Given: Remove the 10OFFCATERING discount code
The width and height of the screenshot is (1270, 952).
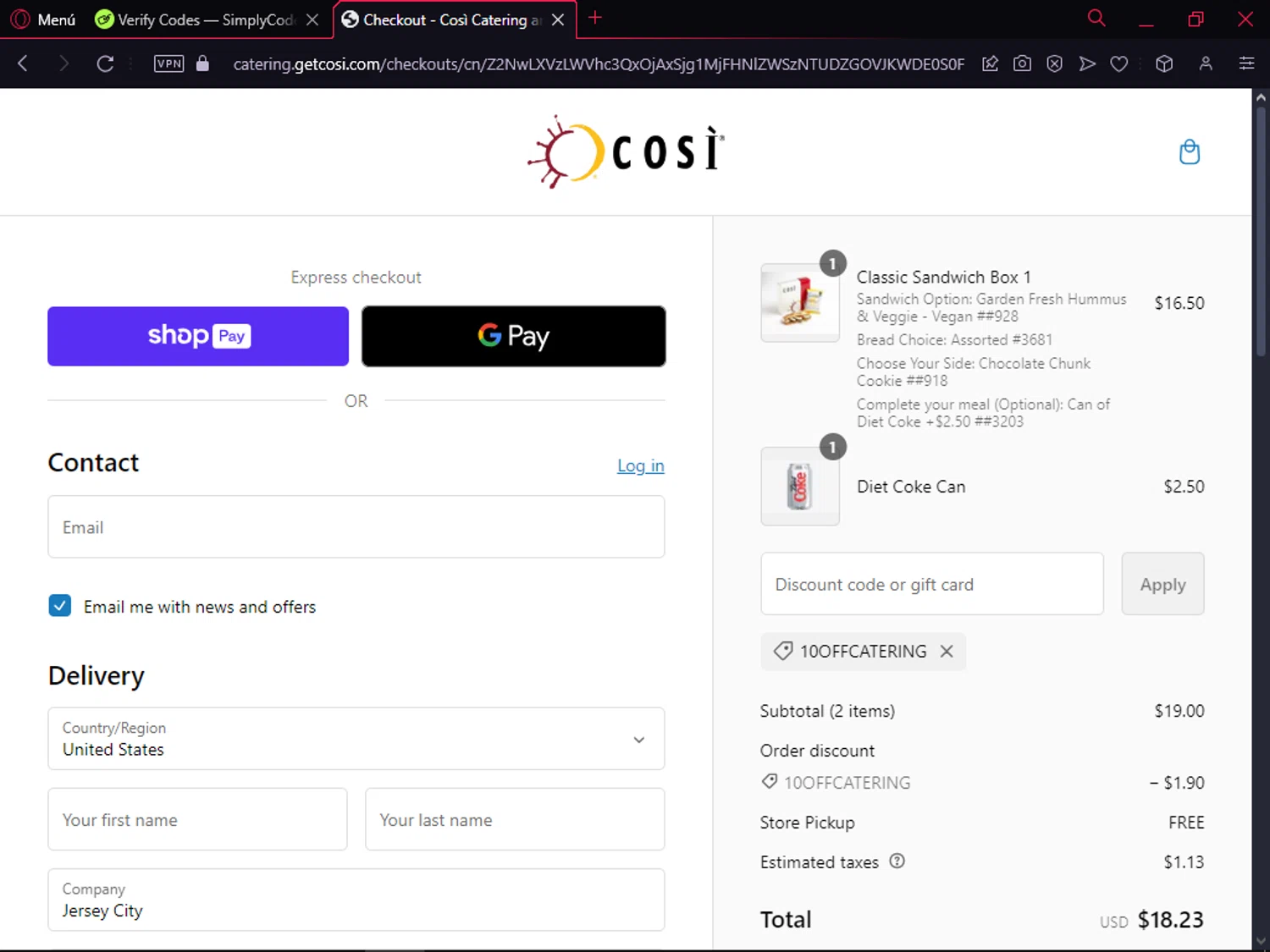Looking at the screenshot, I should click(947, 652).
